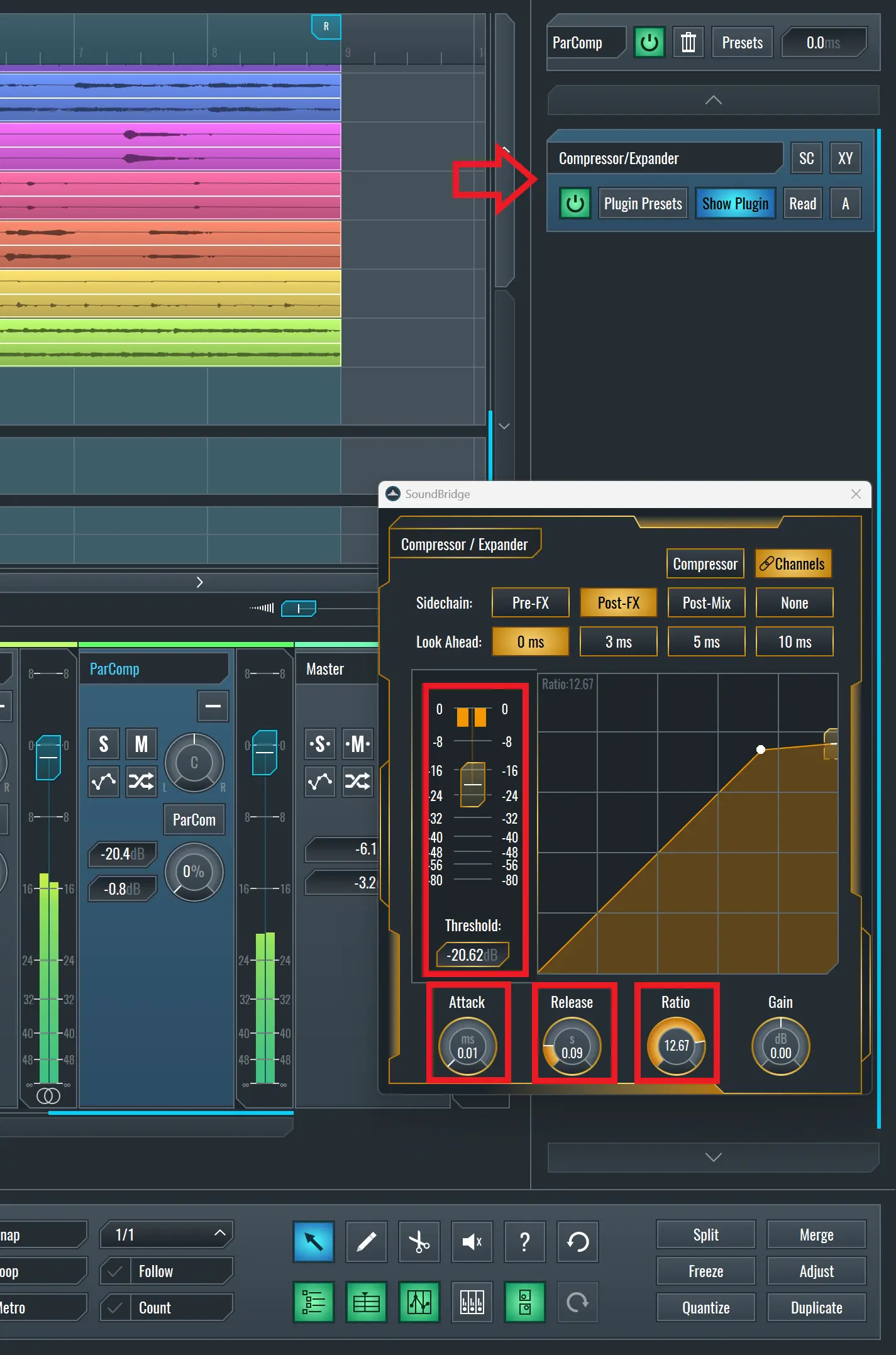The height and width of the screenshot is (1355, 896).
Task: Collapse ParComp channel with minus button
Action: coord(213,706)
